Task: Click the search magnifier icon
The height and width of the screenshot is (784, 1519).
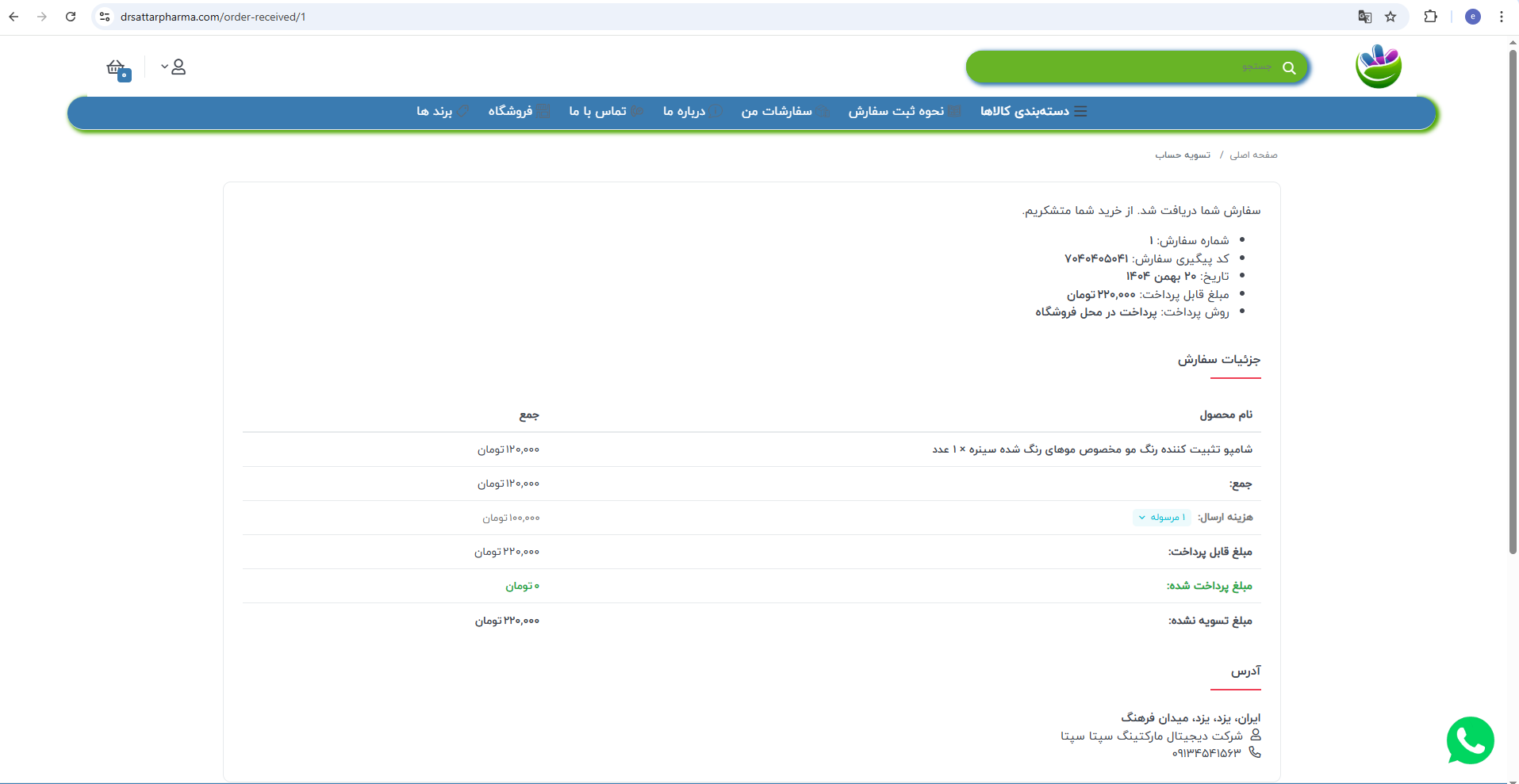Action: pyautogui.click(x=1289, y=68)
